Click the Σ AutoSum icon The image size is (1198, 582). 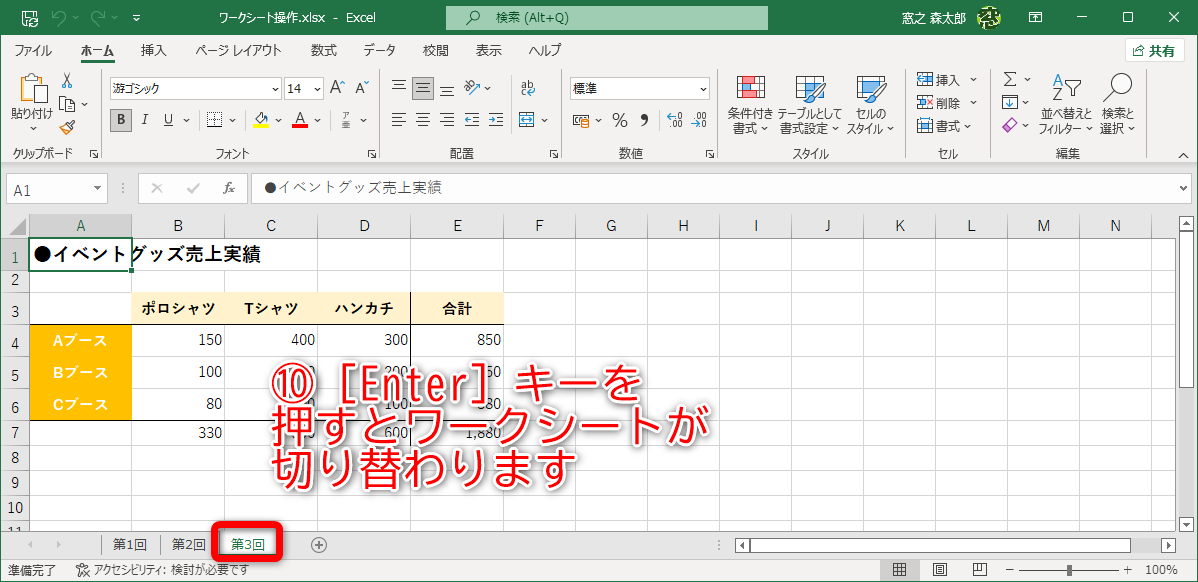click(x=1009, y=78)
